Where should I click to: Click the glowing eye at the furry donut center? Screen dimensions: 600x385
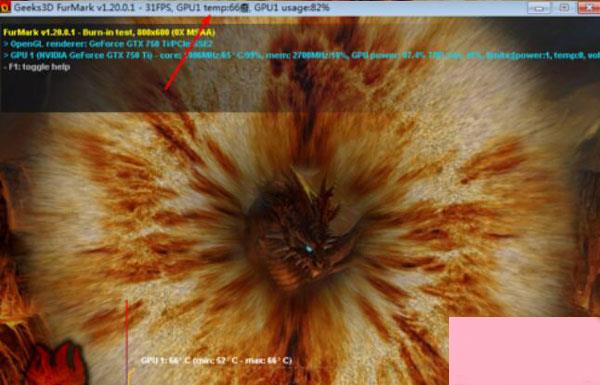click(x=309, y=250)
